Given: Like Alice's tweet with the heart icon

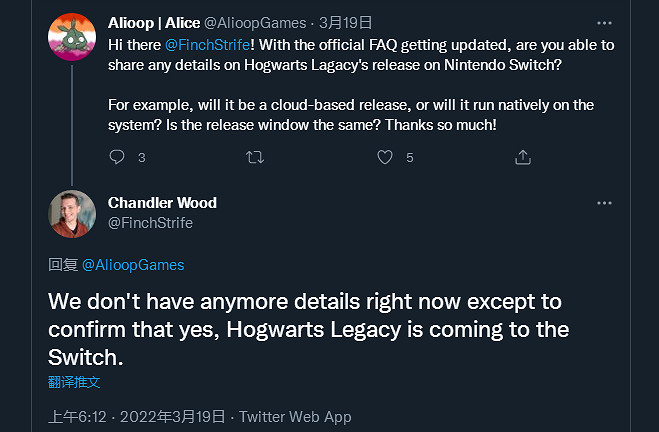Looking at the screenshot, I should point(385,157).
